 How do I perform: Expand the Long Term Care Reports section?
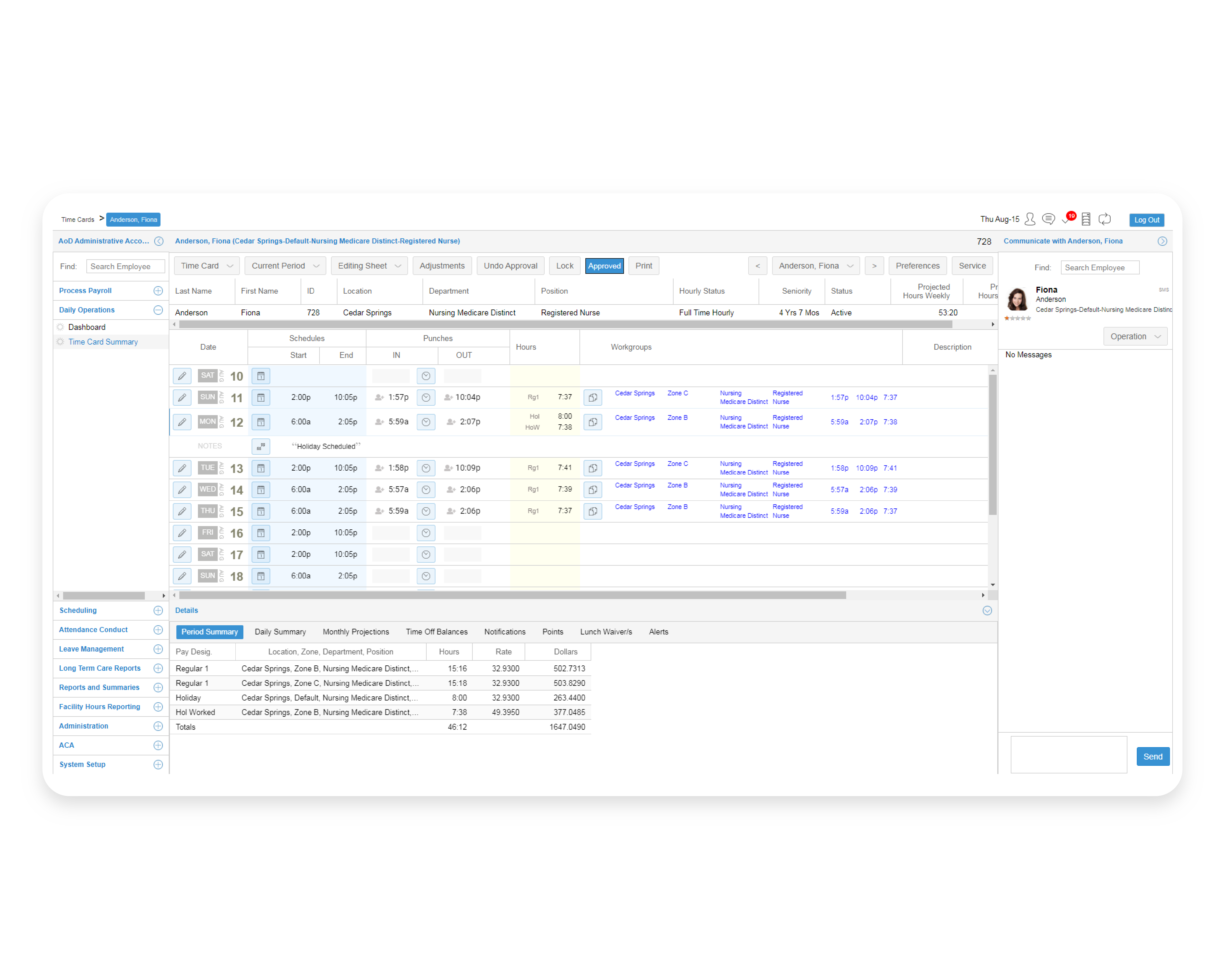tap(158, 668)
